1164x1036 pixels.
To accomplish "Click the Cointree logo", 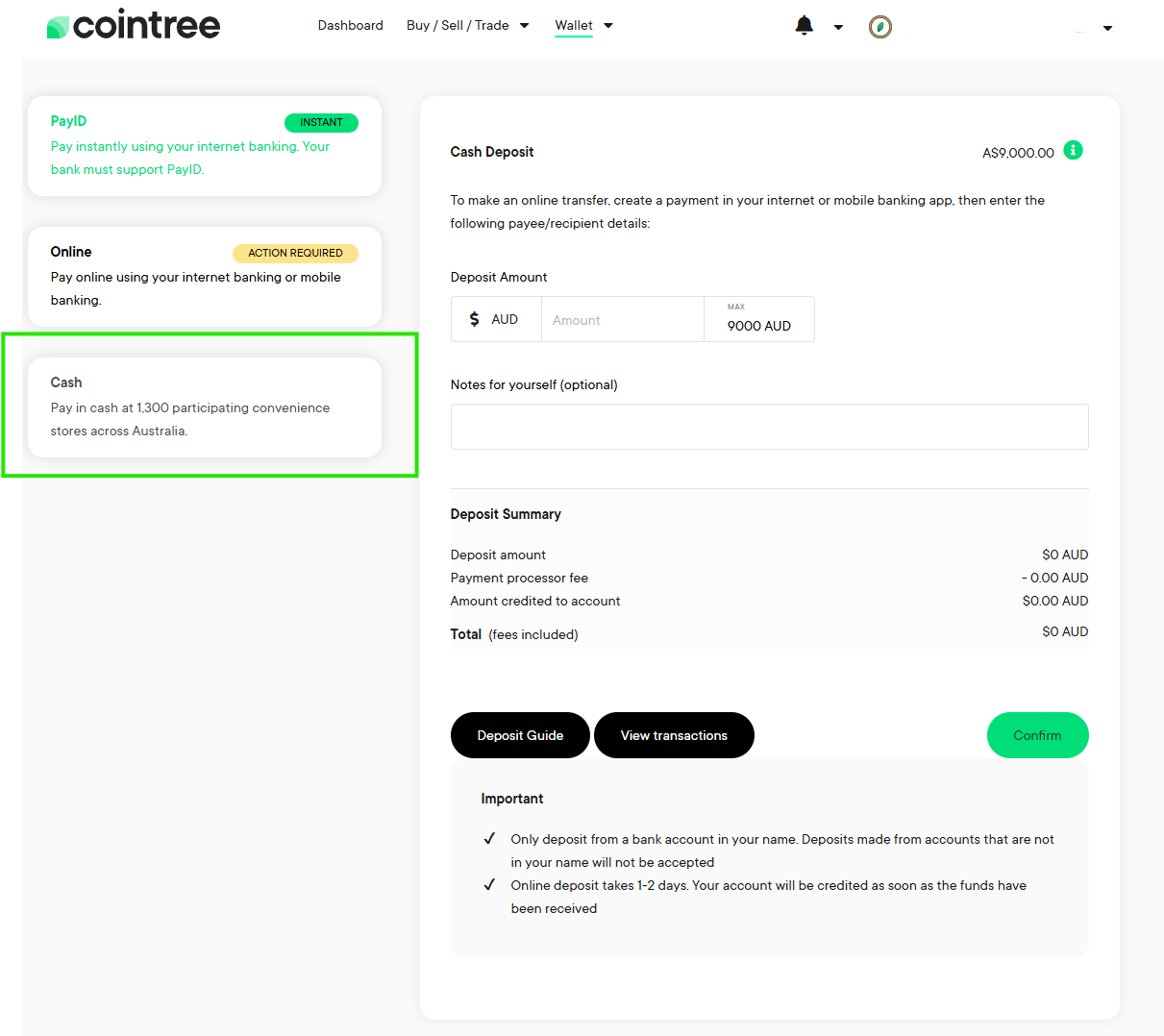I will pyautogui.click(x=134, y=25).
